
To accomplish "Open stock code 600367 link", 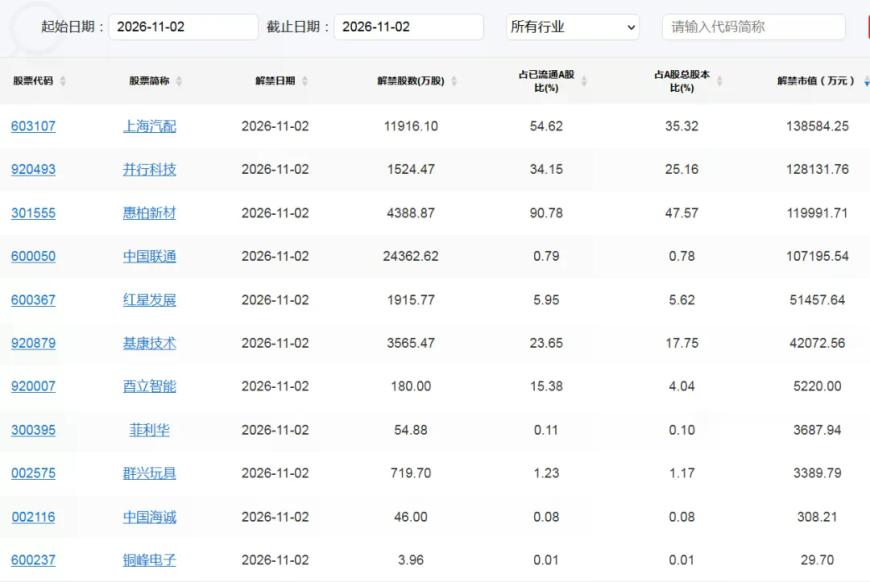I will (x=33, y=300).
